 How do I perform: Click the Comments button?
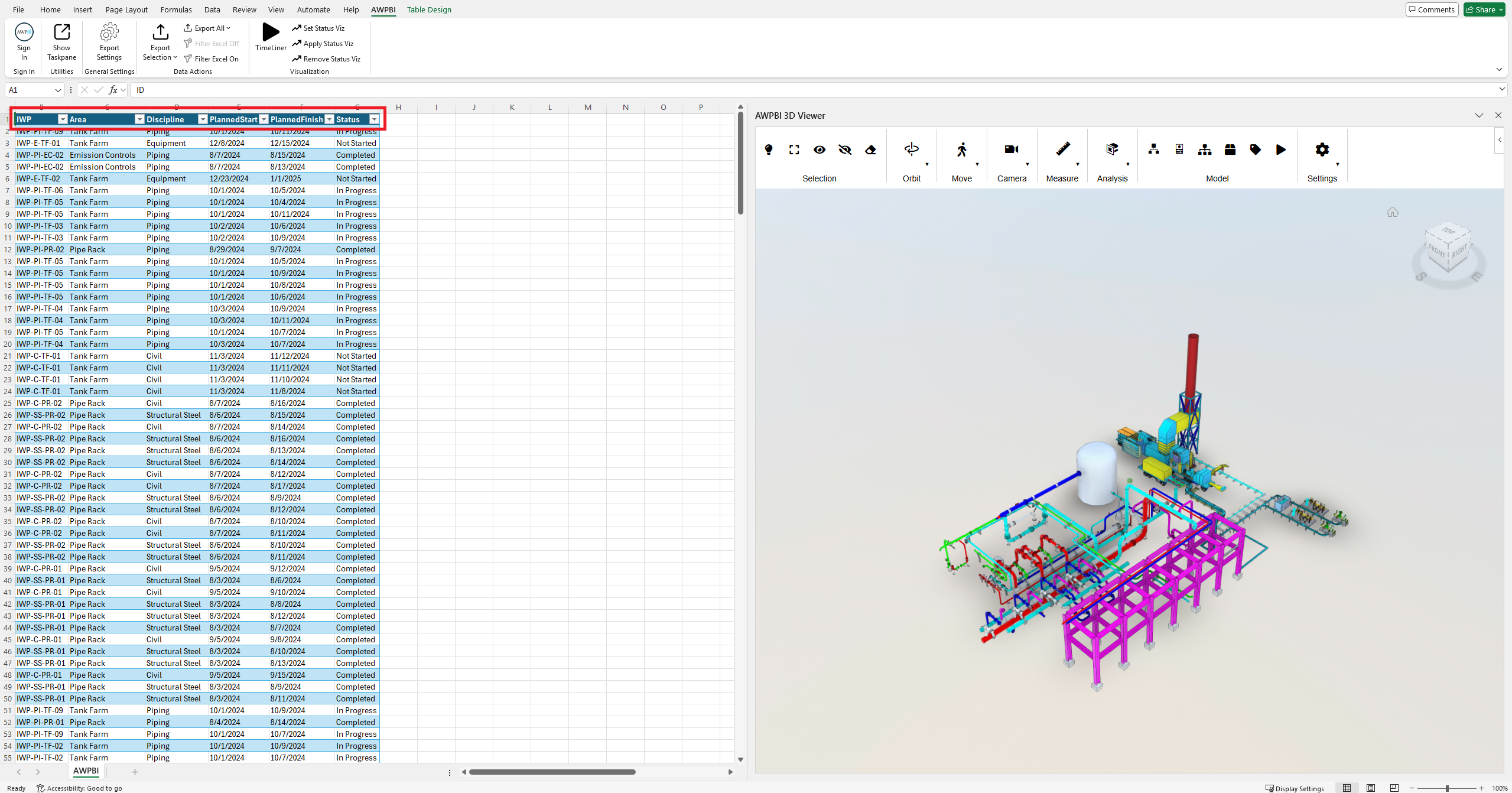coord(1432,9)
